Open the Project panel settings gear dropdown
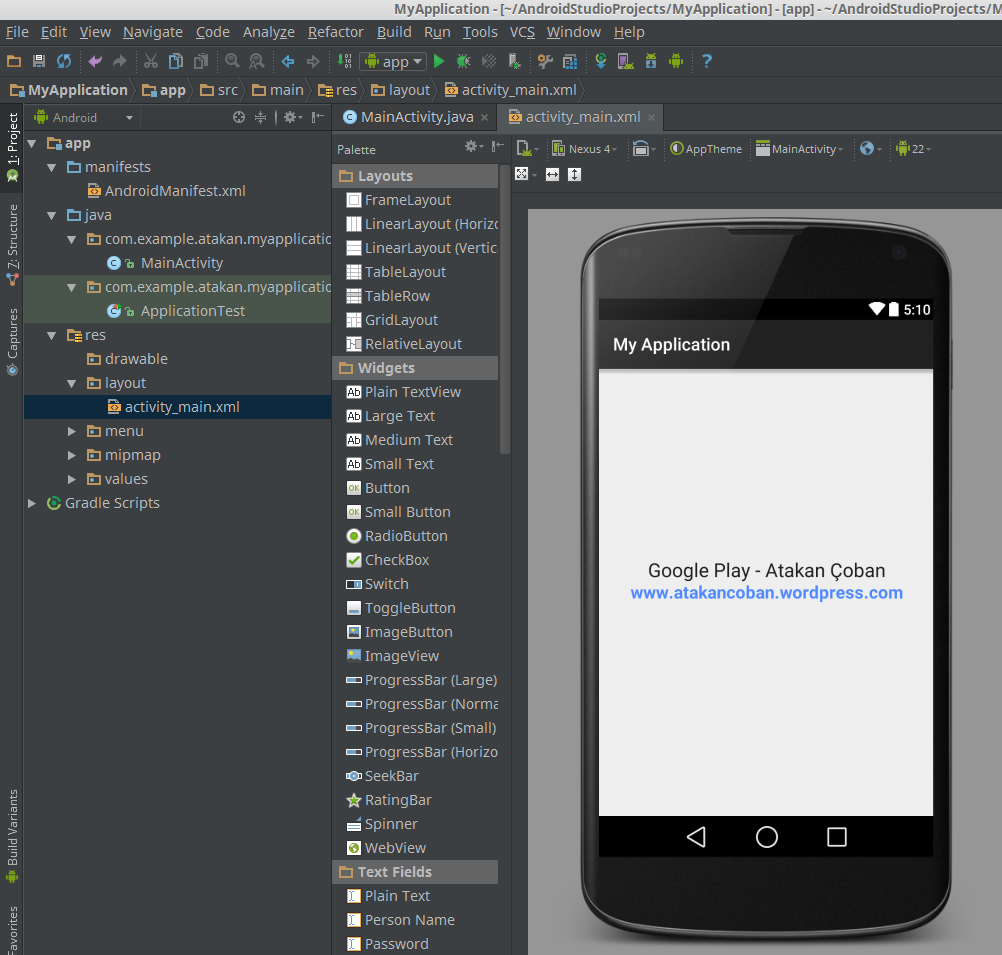Viewport: 1002px width, 955px height. [293, 117]
